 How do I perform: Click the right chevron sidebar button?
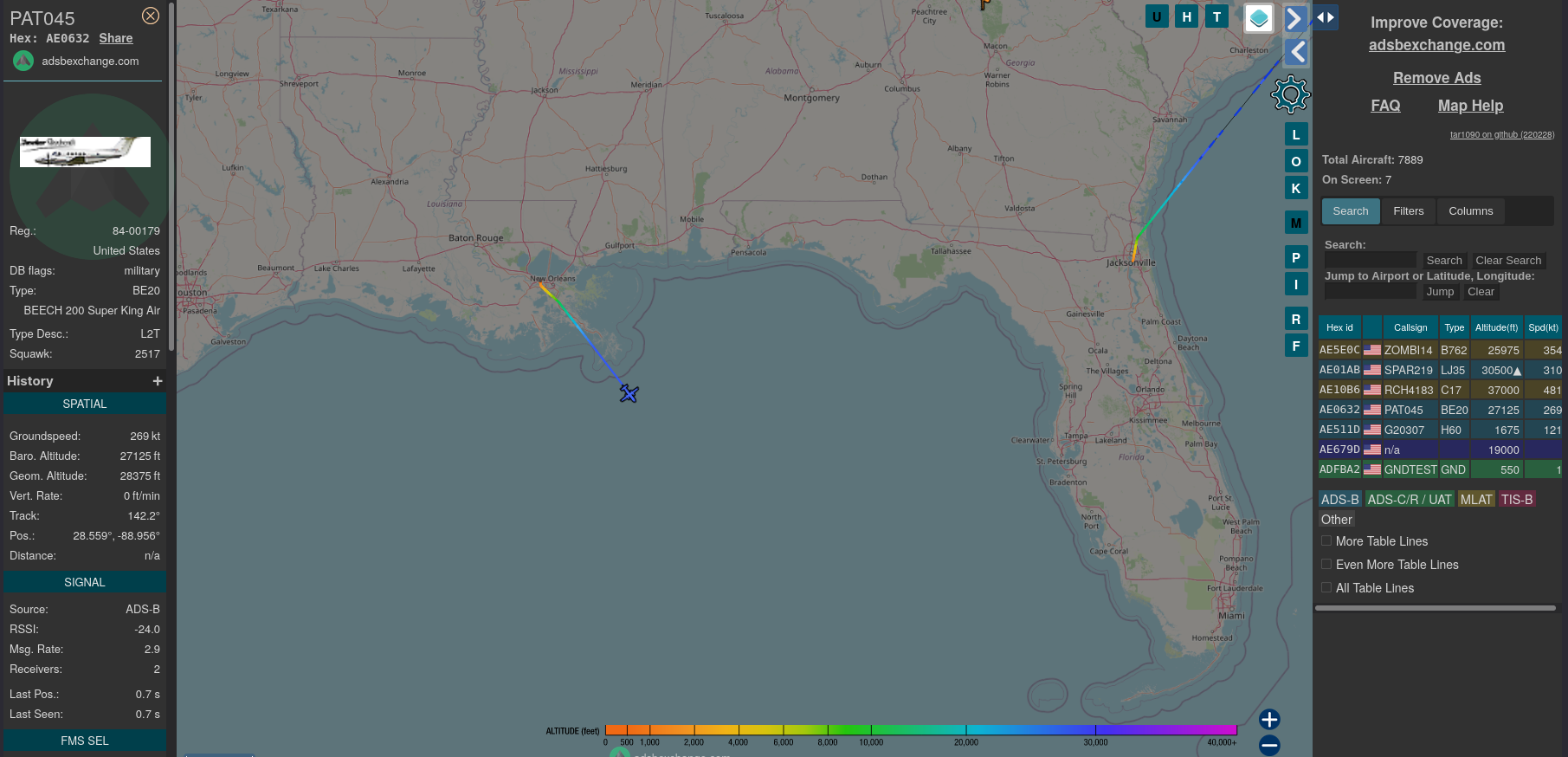pyautogui.click(x=1295, y=18)
